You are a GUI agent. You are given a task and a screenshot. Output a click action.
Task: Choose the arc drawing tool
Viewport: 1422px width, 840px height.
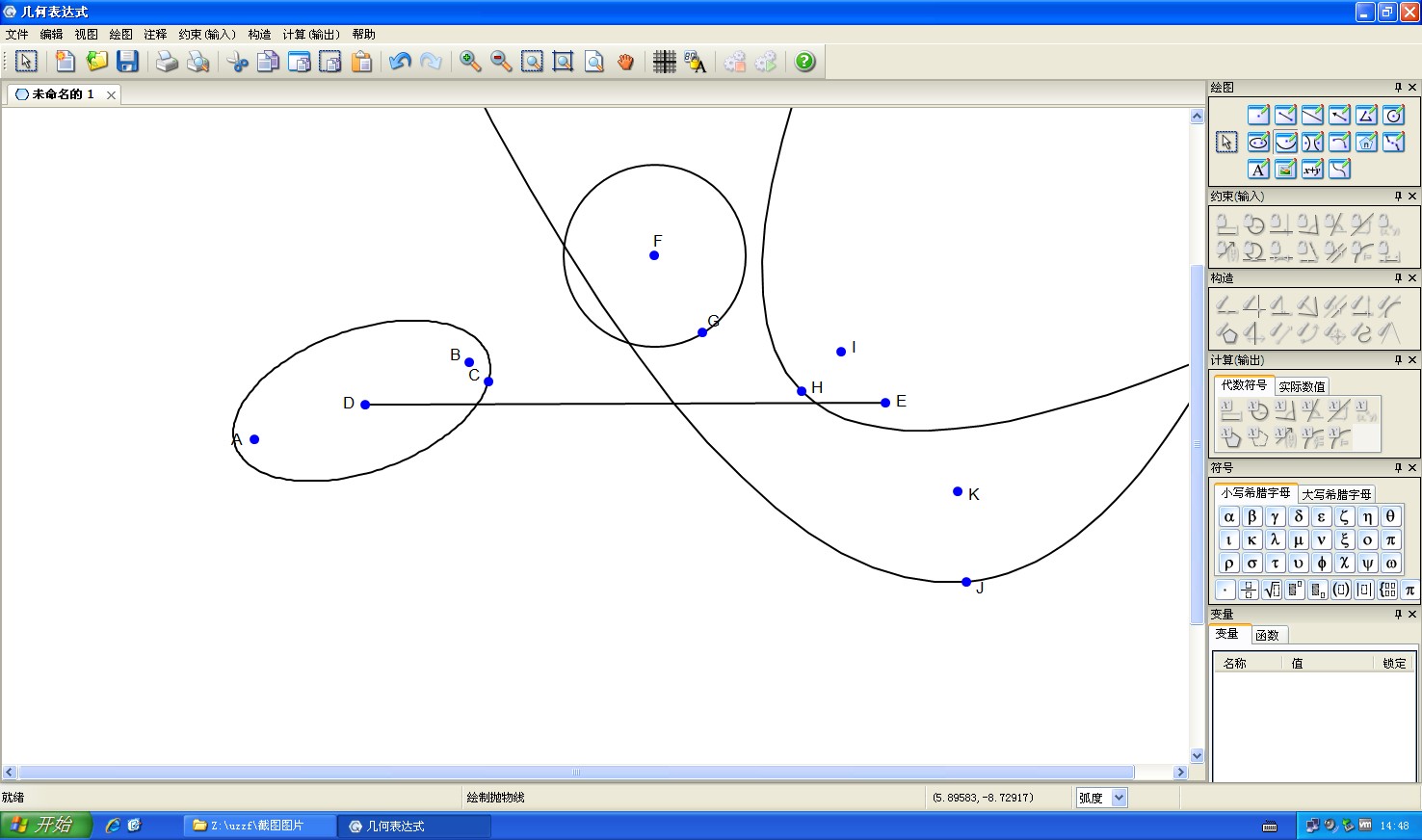(x=1339, y=143)
